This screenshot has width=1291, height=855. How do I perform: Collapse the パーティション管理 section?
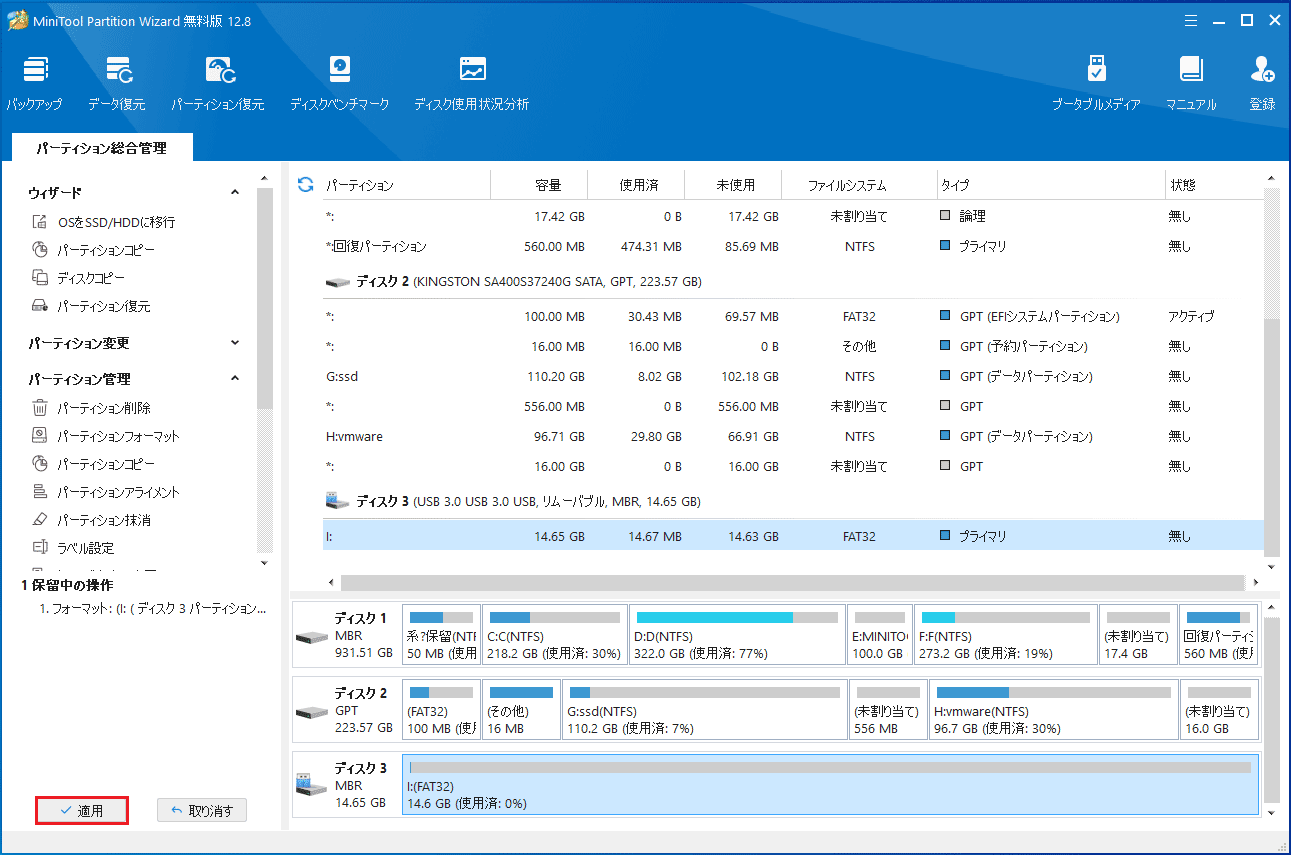point(235,379)
